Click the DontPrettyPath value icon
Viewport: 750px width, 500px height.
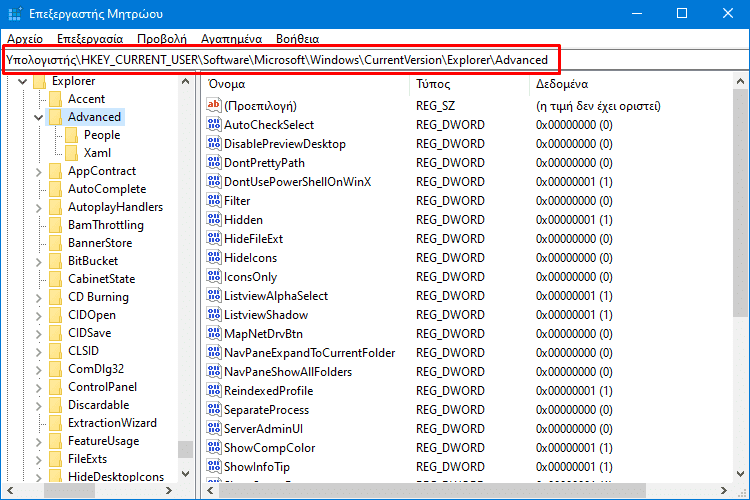pyautogui.click(x=213, y=162)
